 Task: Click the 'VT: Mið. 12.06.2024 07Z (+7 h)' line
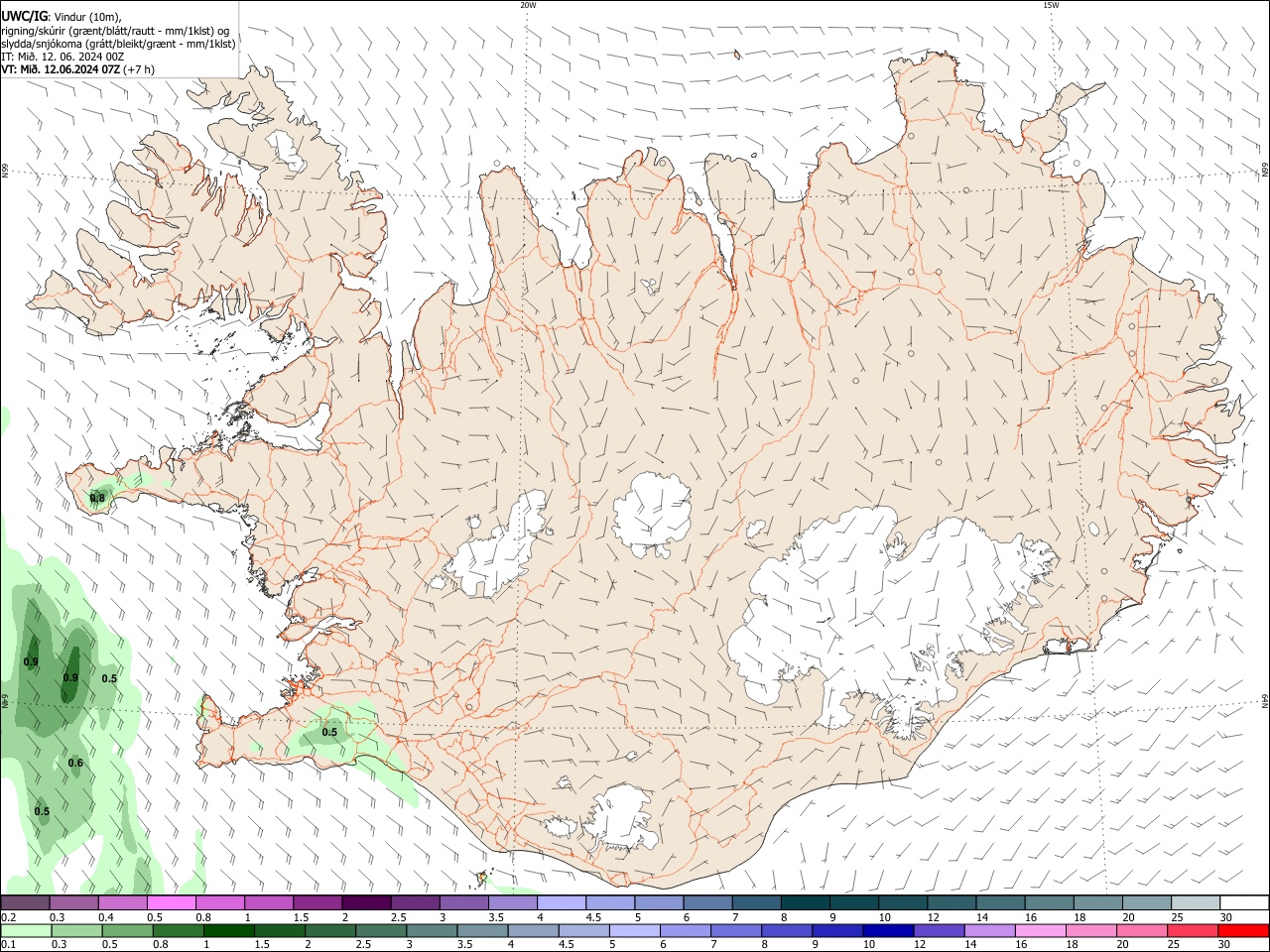click(x=77, y=69)
